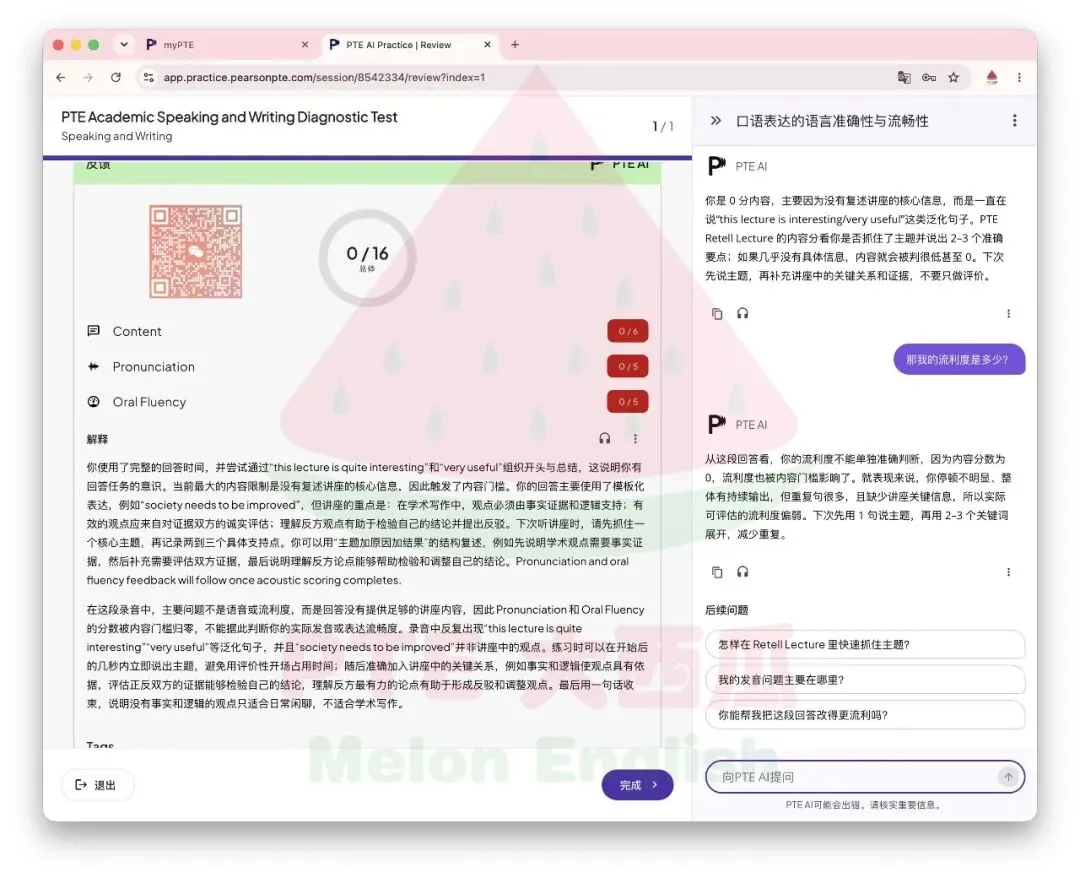Viewport: 1080px width, 878px height.
Task: Open site information icon in address bar
Action: point(148,78)
